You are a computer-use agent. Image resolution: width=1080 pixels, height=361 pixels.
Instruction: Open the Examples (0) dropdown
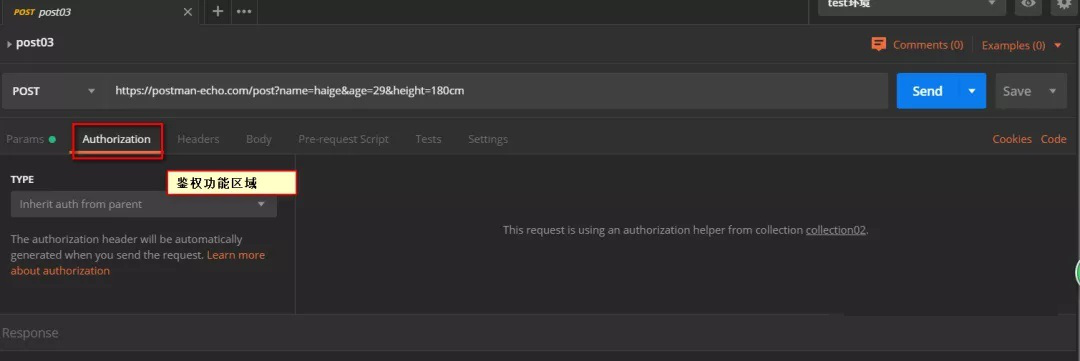[1021, 45]
